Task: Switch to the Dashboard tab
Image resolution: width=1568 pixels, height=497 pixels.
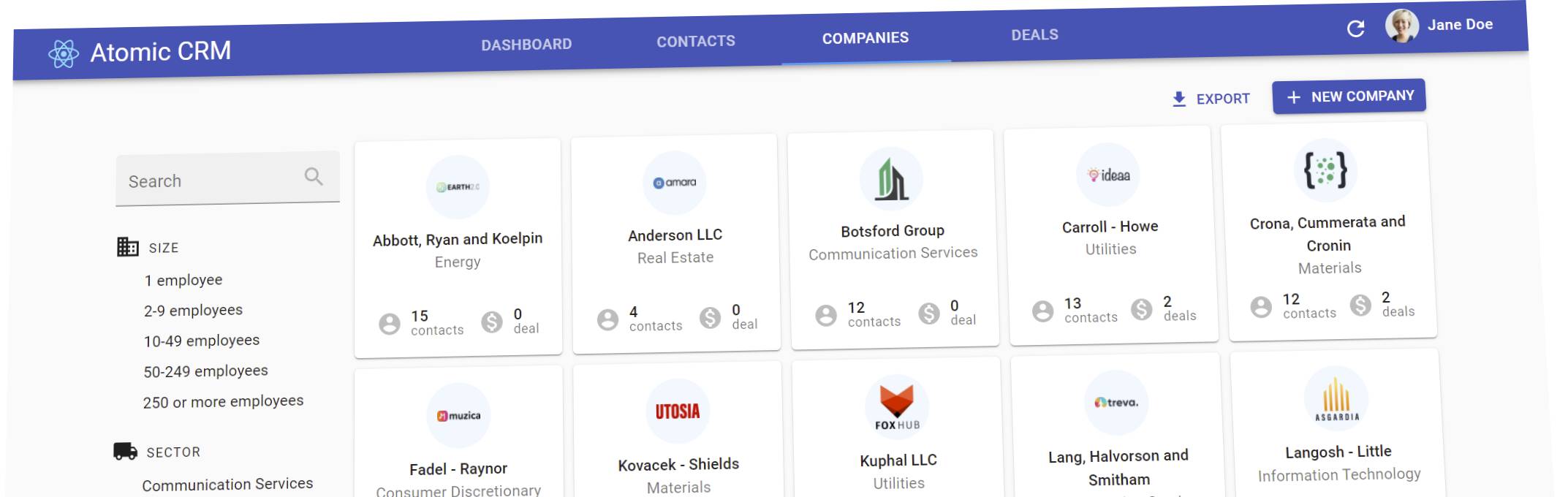Action: click(526, 45)
